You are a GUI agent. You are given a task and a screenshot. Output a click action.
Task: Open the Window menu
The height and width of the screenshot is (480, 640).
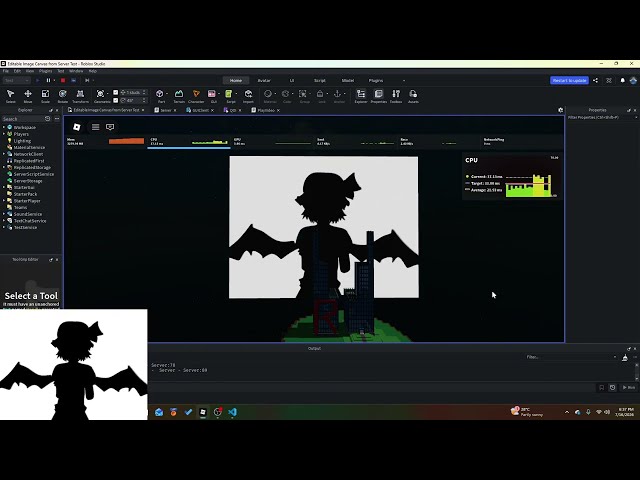[x=76, y=71]
